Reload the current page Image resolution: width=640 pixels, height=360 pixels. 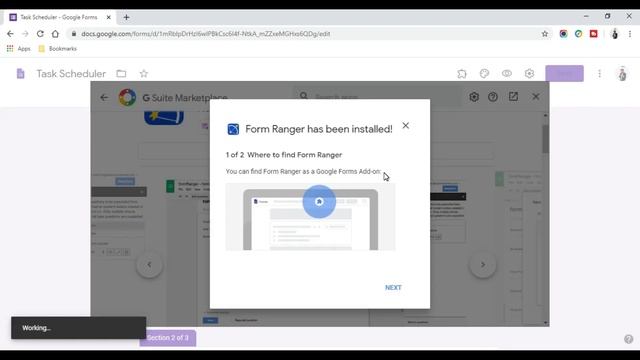coord(40,34)
